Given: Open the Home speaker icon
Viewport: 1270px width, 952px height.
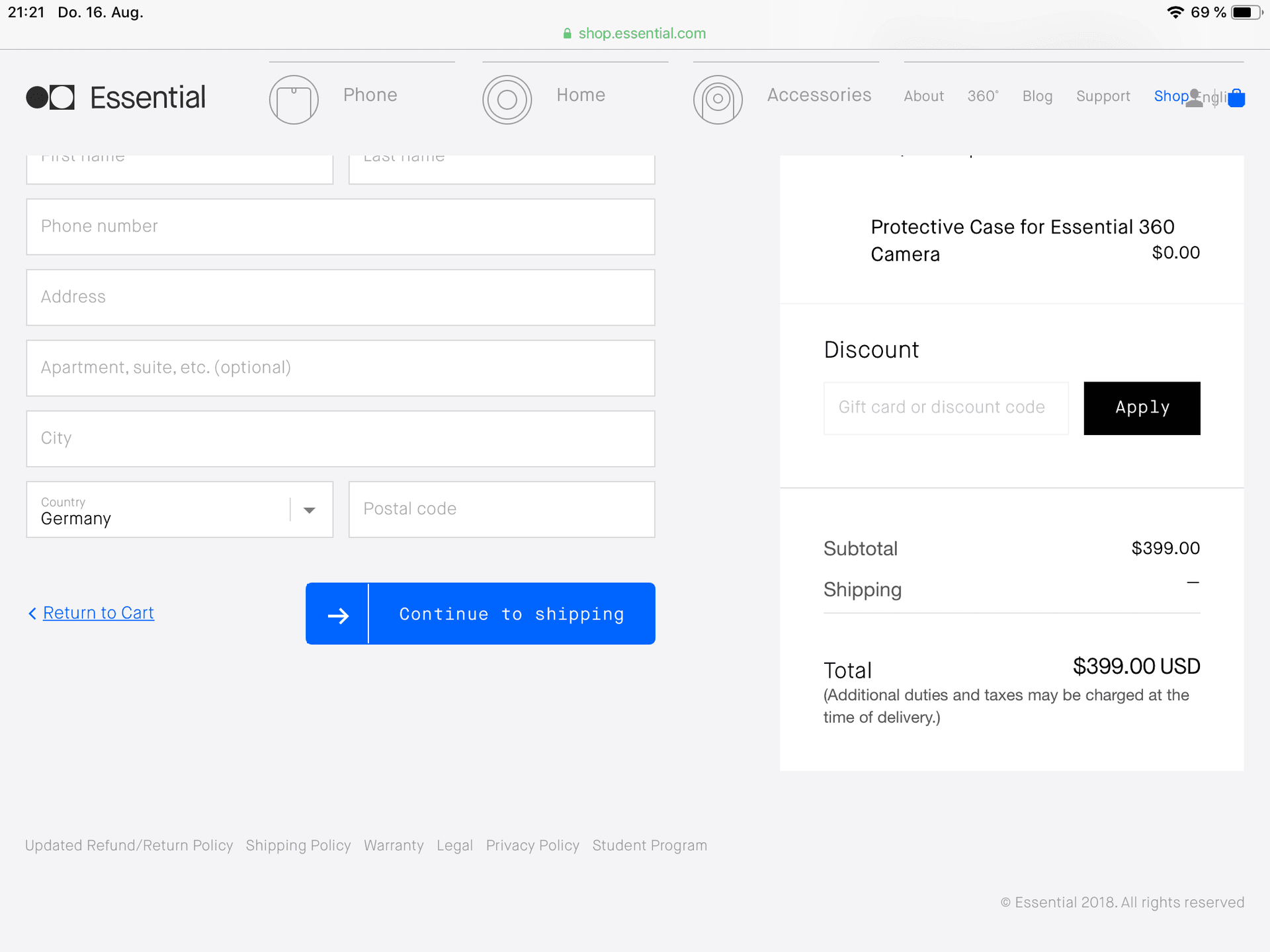Looking at the screenshot, I should pos(507,99).
